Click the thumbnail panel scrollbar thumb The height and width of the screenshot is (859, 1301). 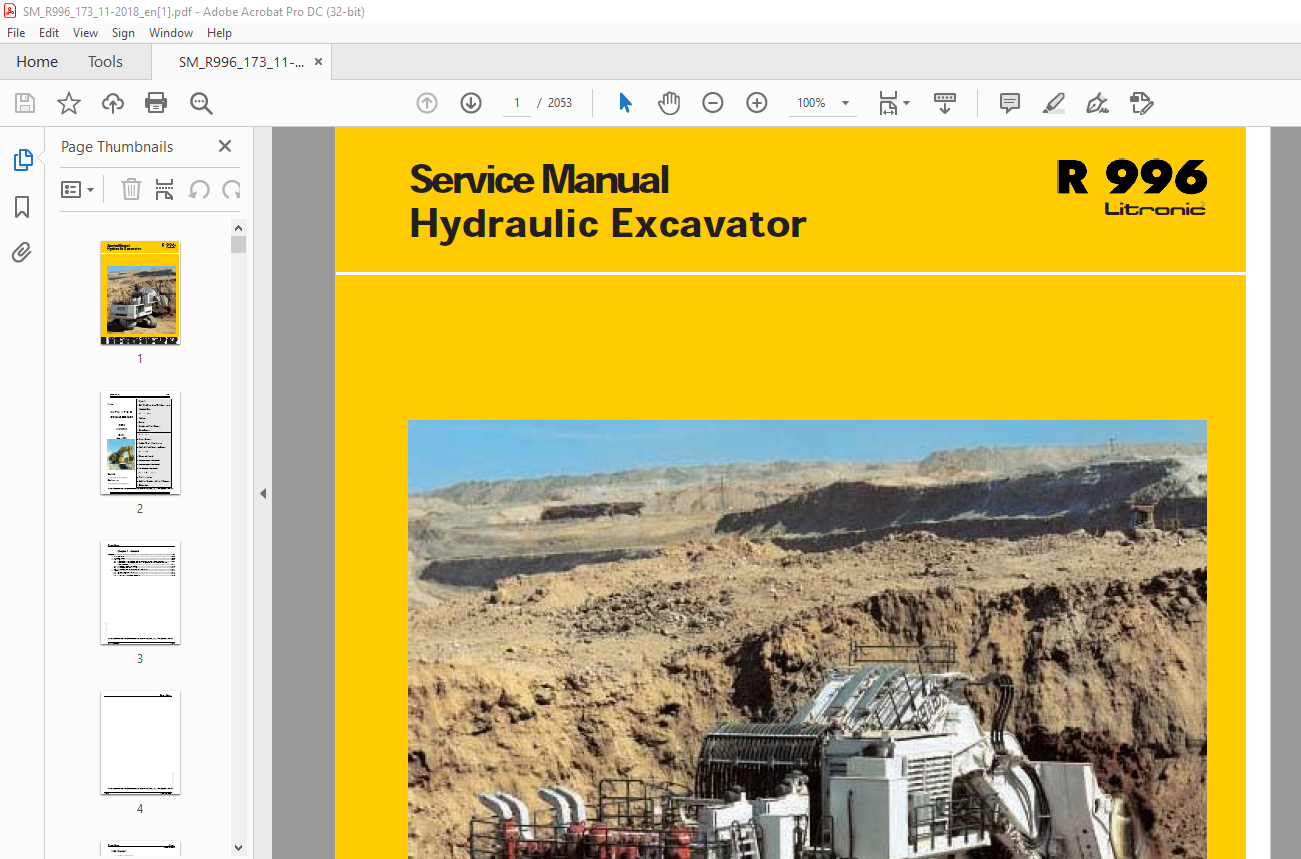[x=238, y=245]
